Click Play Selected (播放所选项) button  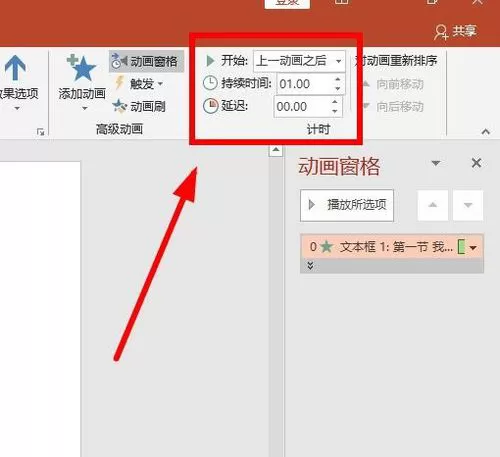pyautogui.click(x=347, y=205)
